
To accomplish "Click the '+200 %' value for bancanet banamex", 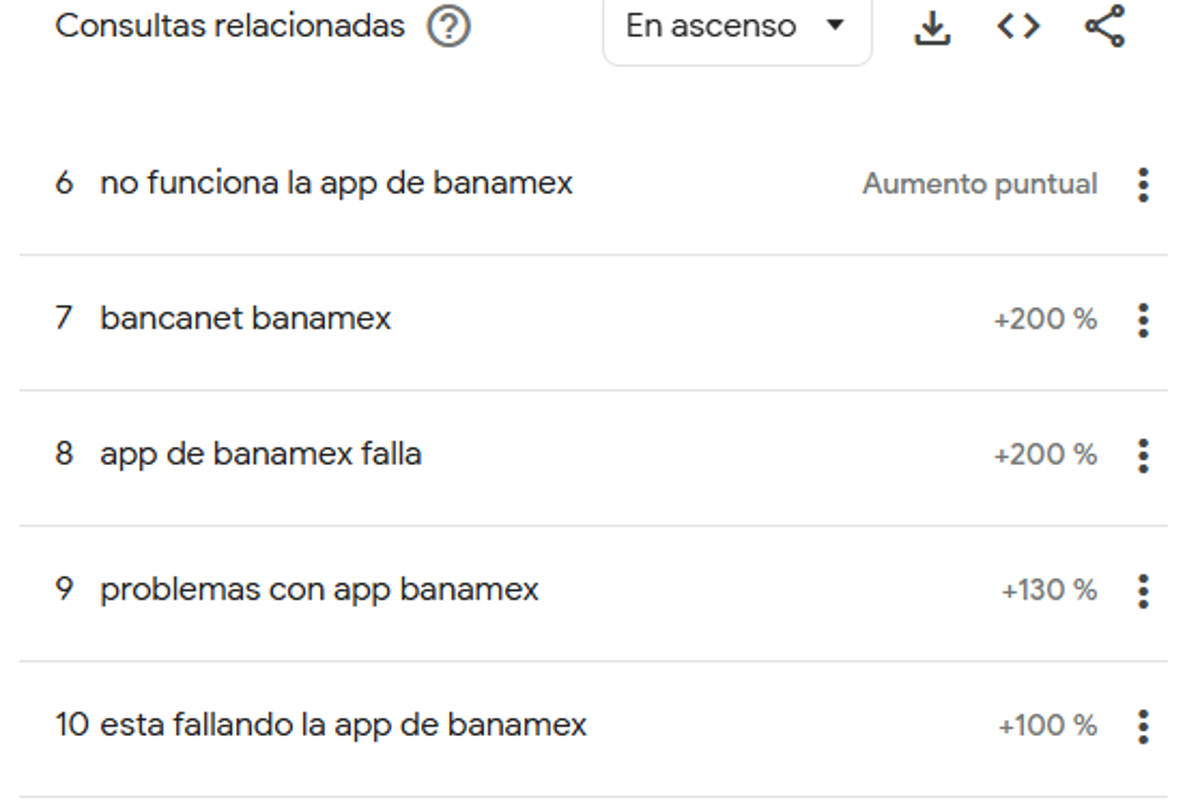I will coord(1046,318).
